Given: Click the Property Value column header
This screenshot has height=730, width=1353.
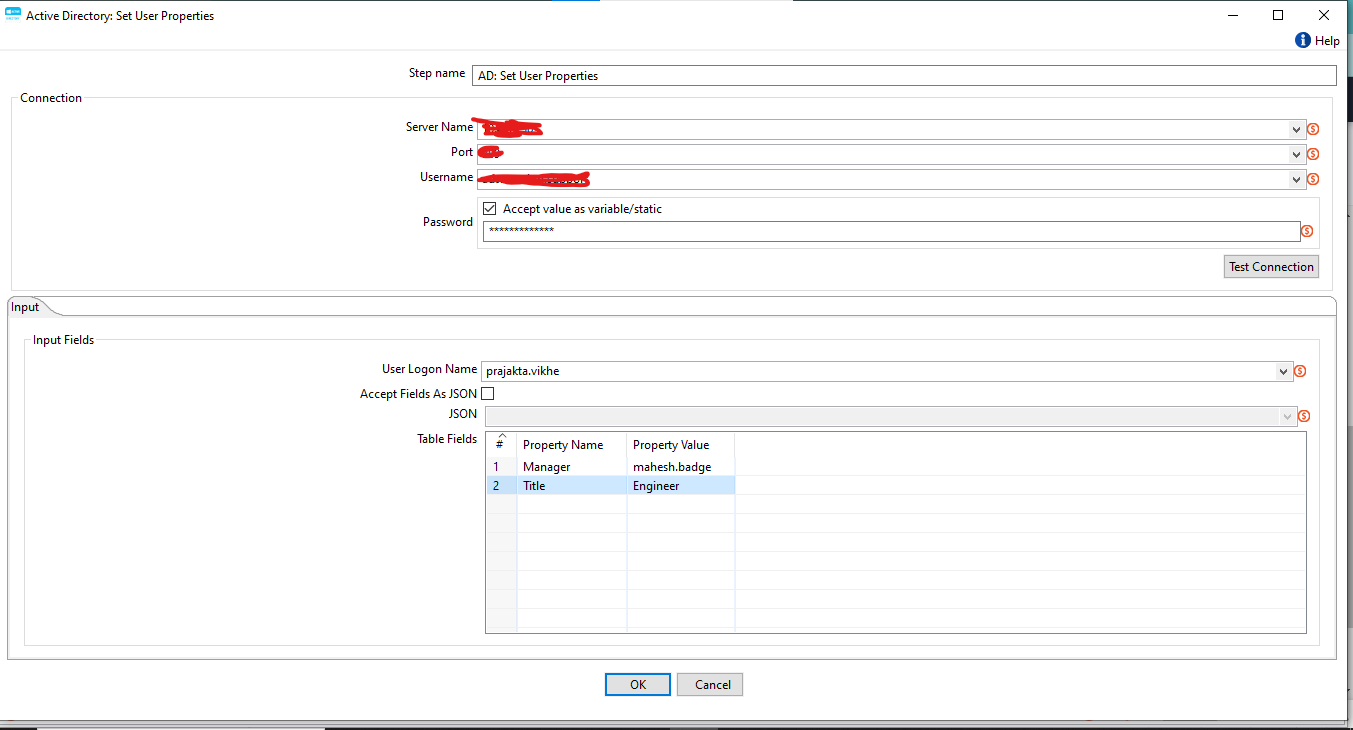Looking at the screenshot, I should [680, 445].
